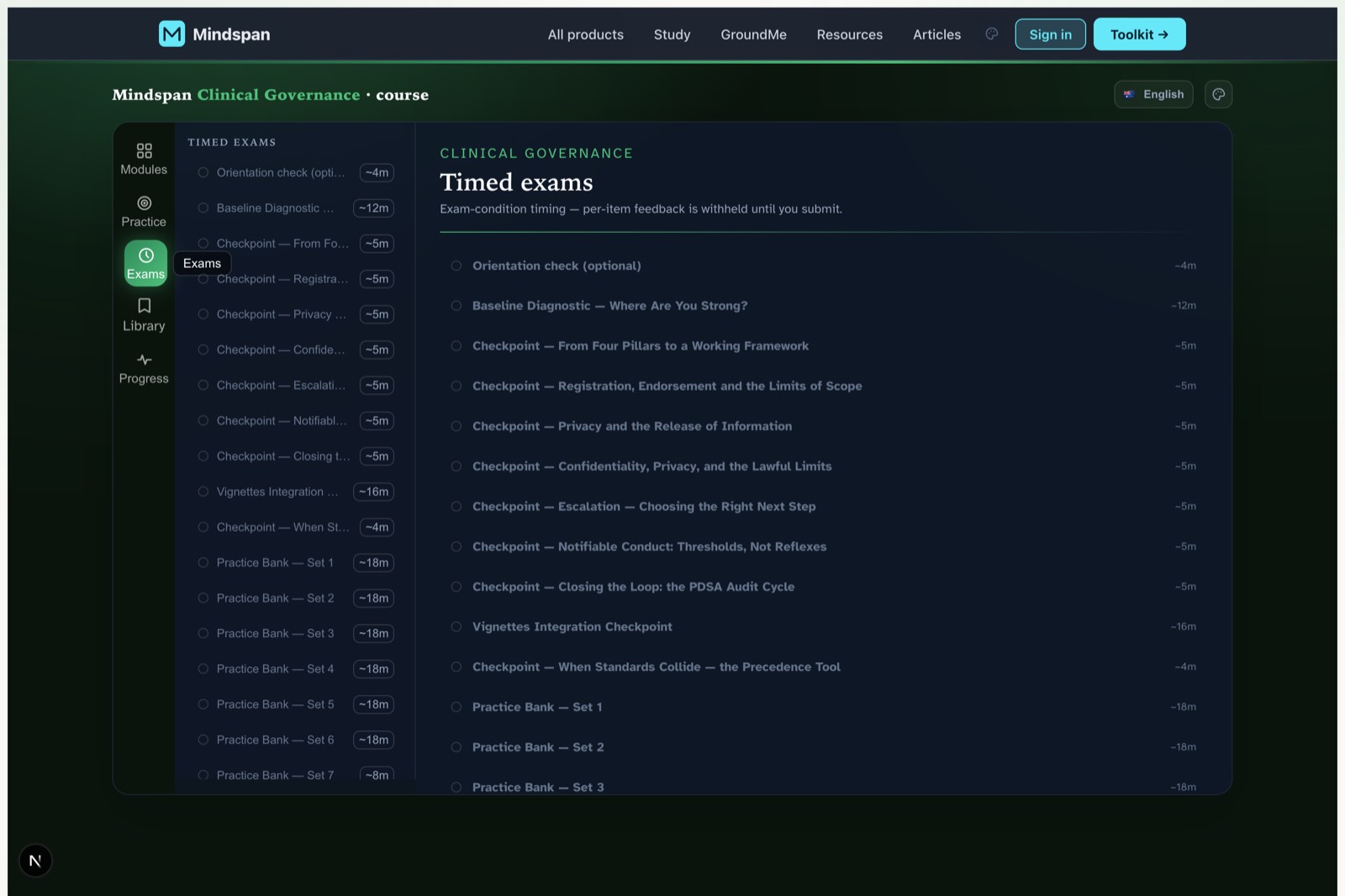The height and width of the screenshot is (896, 1345).
Task: Open the Practice sidebar section
Action: click(144, 211)
